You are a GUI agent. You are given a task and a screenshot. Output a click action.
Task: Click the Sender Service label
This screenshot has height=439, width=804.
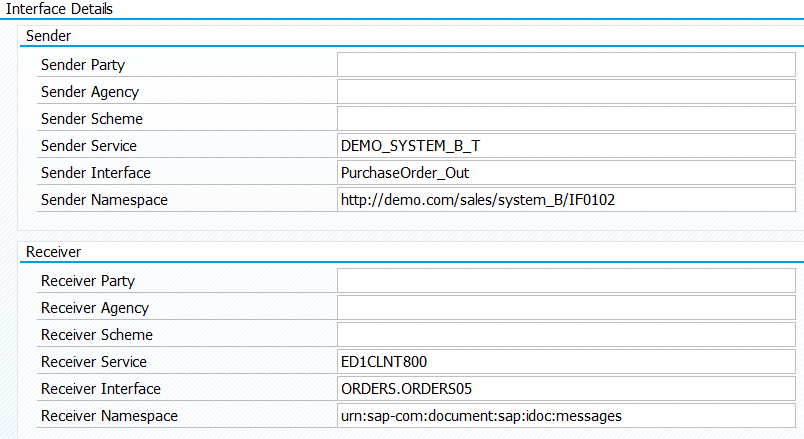pyautogui.click(x=88, y=146)
